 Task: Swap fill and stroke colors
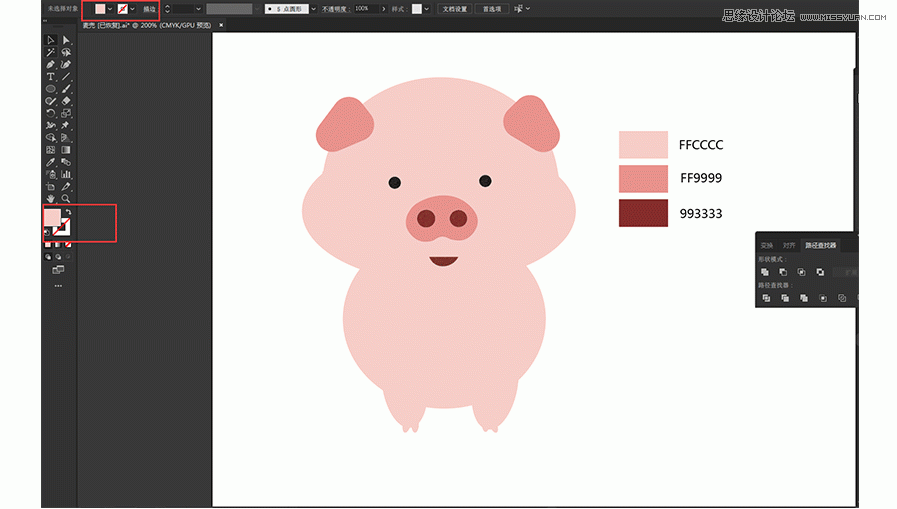pyautogui.click(x=67, y=212)
